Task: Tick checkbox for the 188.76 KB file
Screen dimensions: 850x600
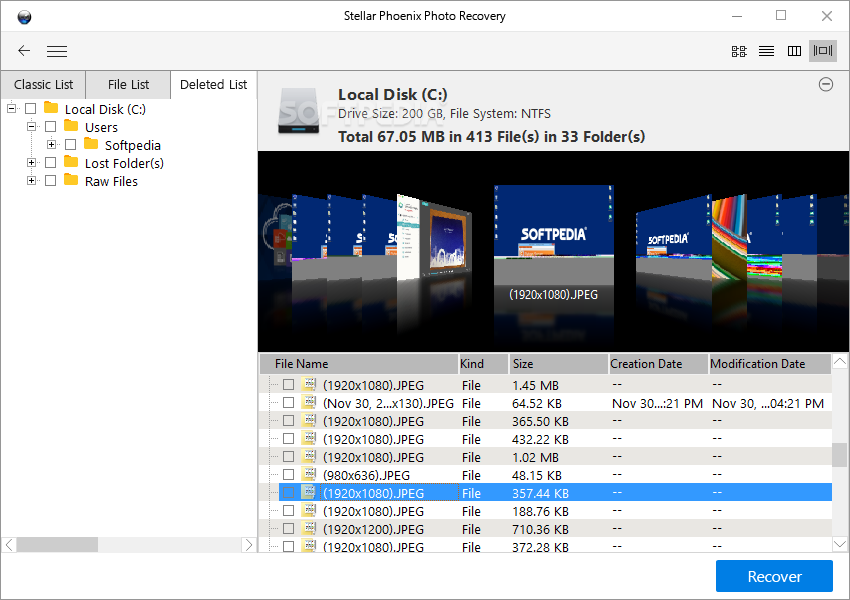Action: 288,511
